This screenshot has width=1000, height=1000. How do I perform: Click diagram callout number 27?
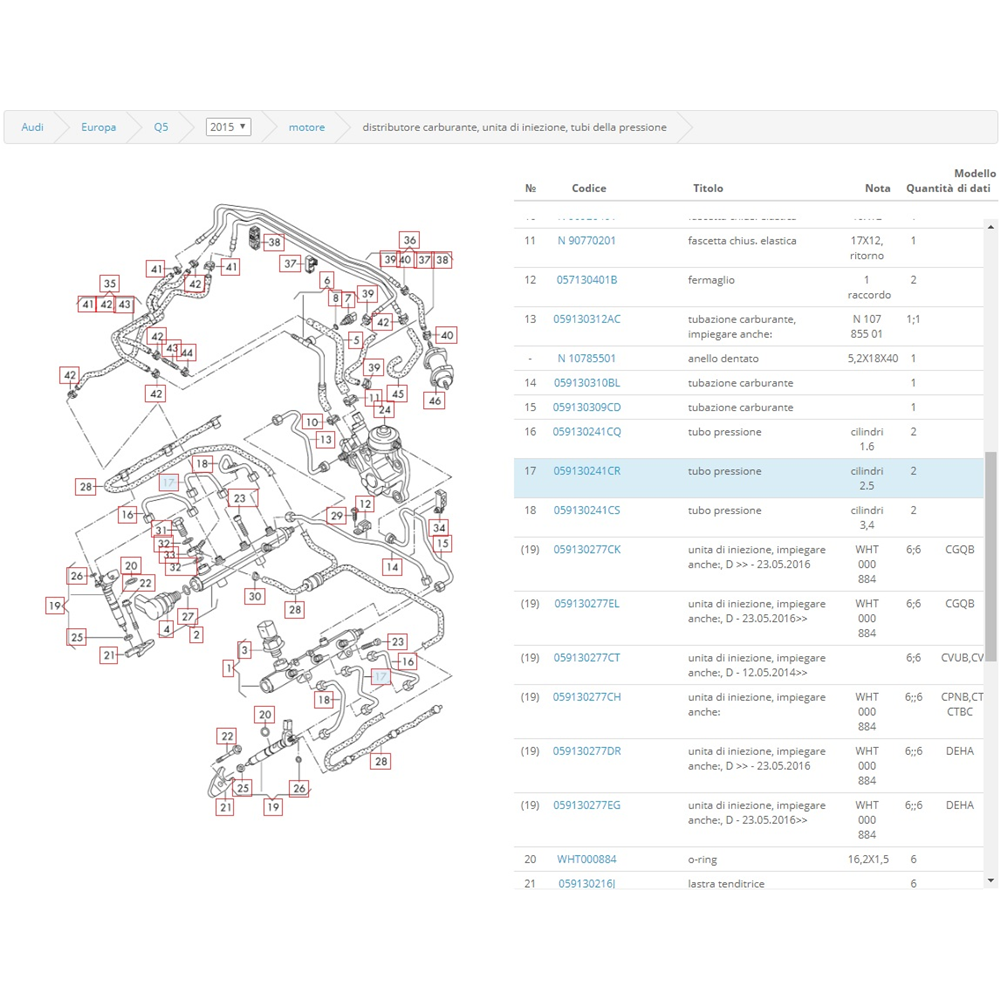click(188, 617)
